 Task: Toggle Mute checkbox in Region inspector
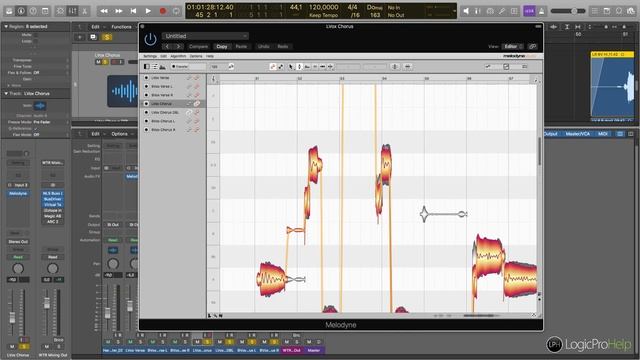point(36,35)
